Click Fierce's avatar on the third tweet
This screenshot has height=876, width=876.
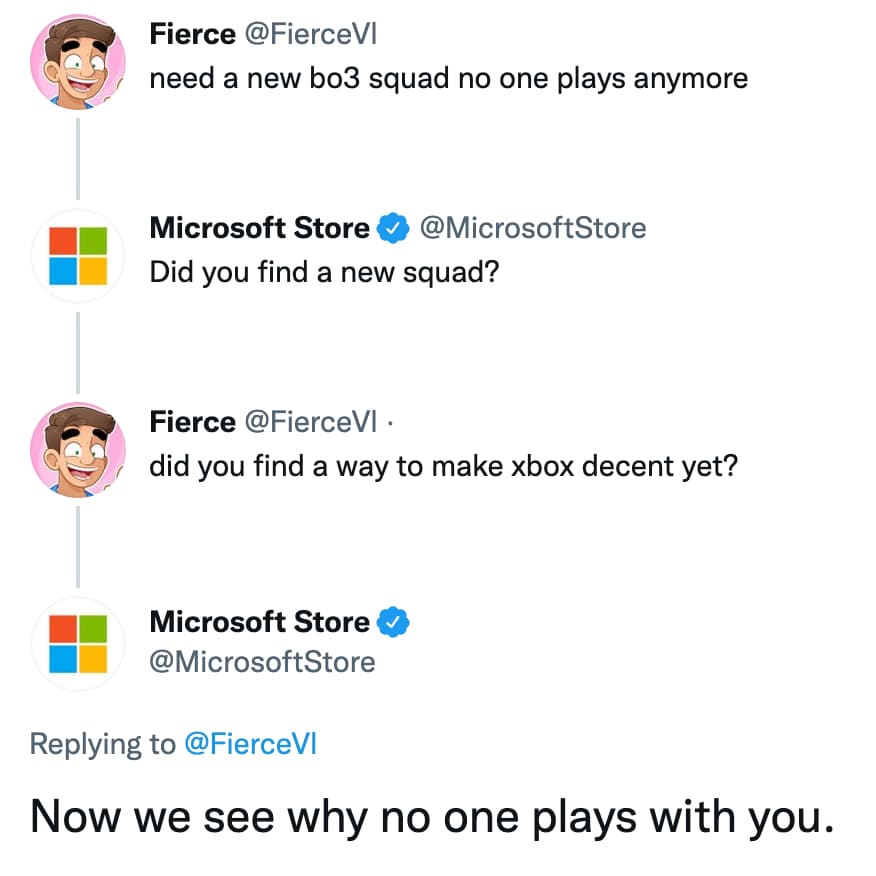78,450
